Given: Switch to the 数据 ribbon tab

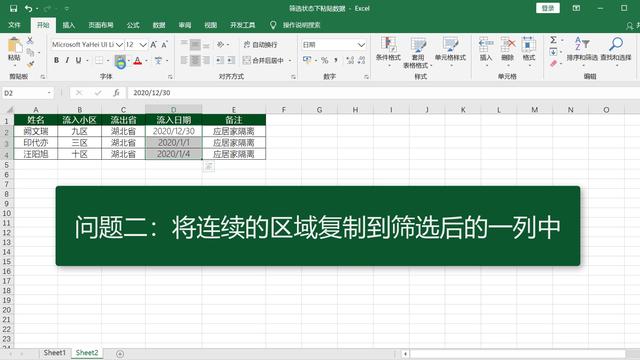Looking at the screenshot, I should 159,25.
